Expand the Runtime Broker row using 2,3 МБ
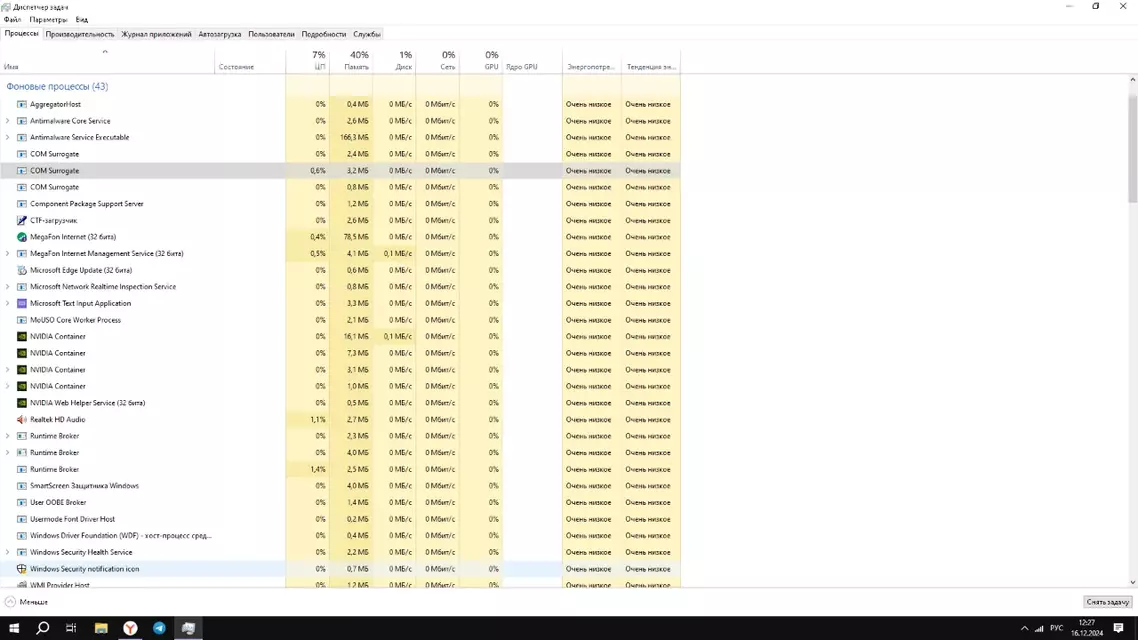The height and width of the screenshot is (640, 1138). point(7,436)
